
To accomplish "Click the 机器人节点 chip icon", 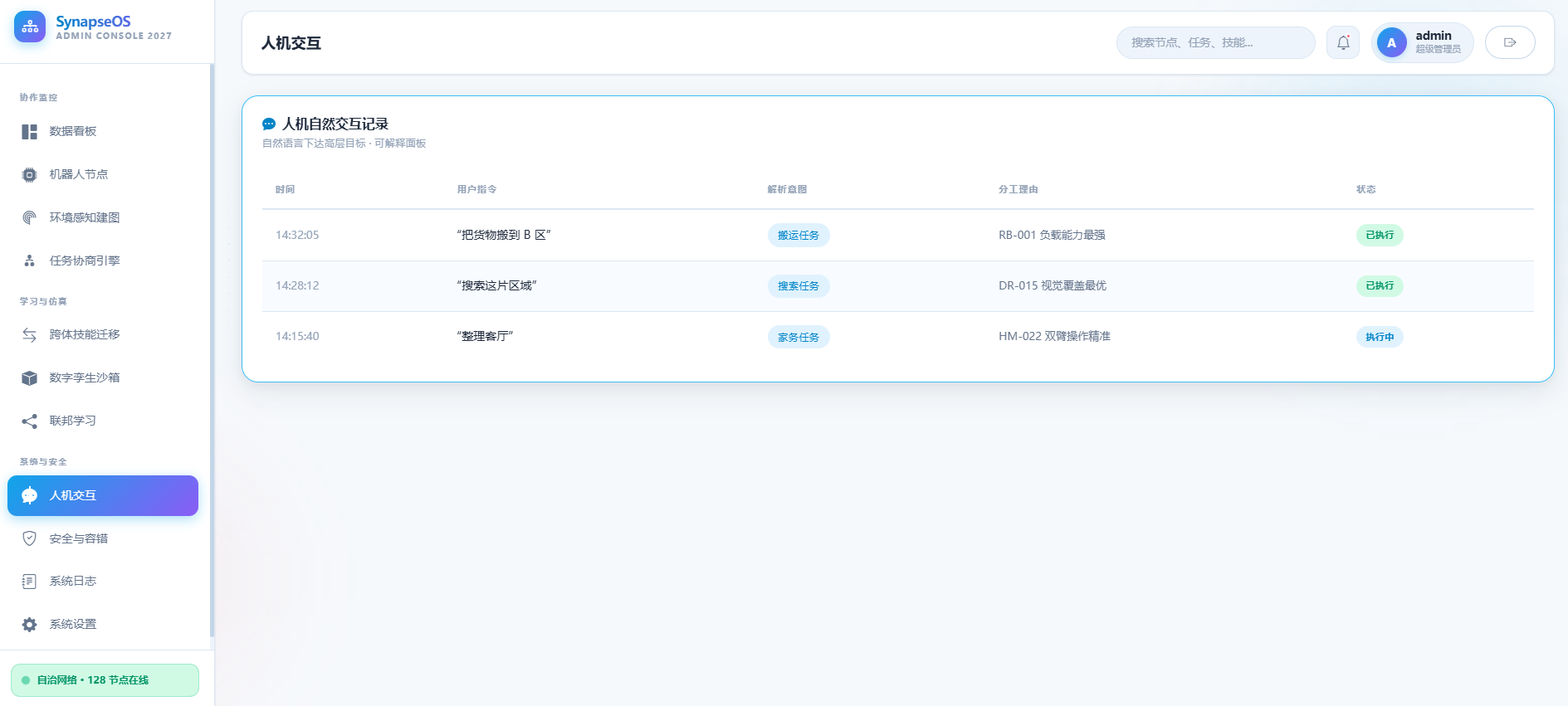I will [30, 175].
